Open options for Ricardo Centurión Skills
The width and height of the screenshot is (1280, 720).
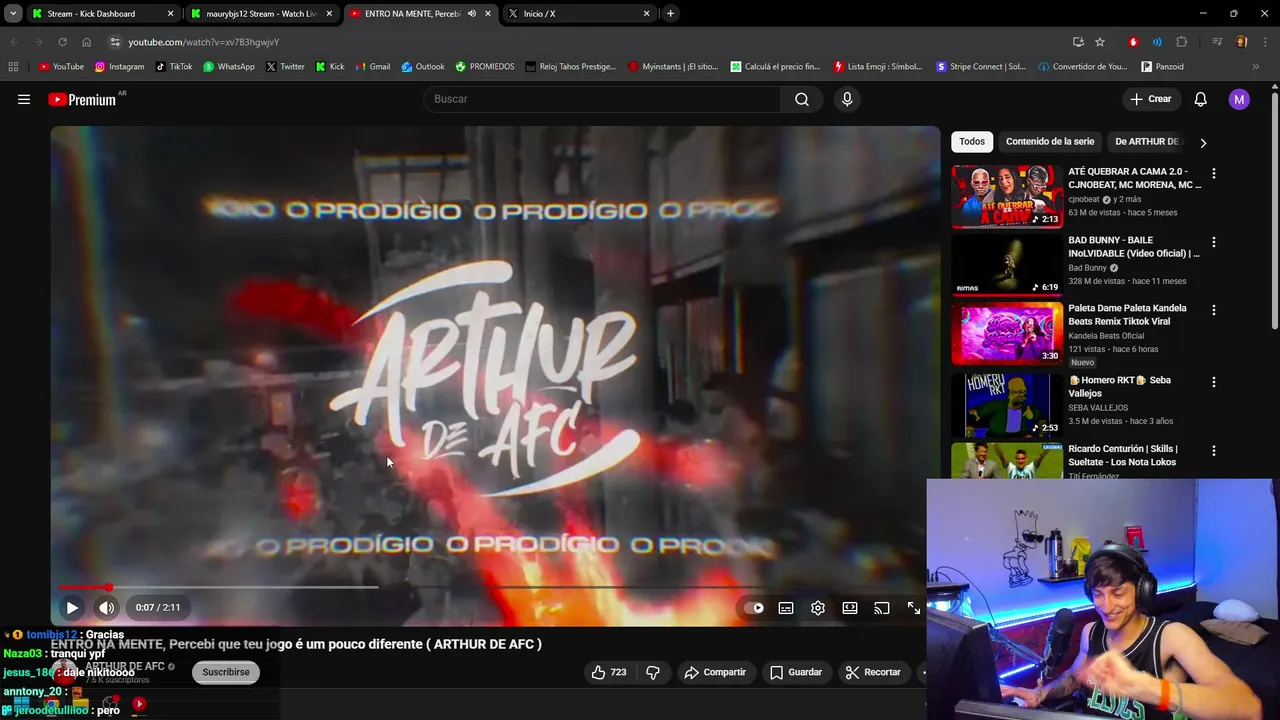tap(1214, 450)
